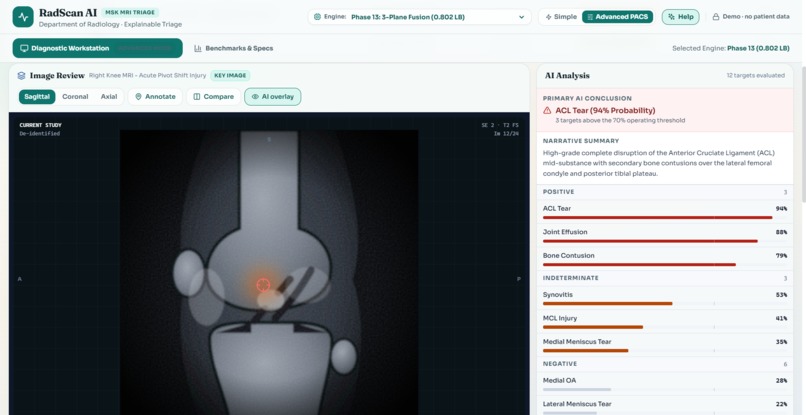The height and width of the screenshot is (415, 806).
Task: Click the split-pane icon on Compare button
Action: pos(196,97)
